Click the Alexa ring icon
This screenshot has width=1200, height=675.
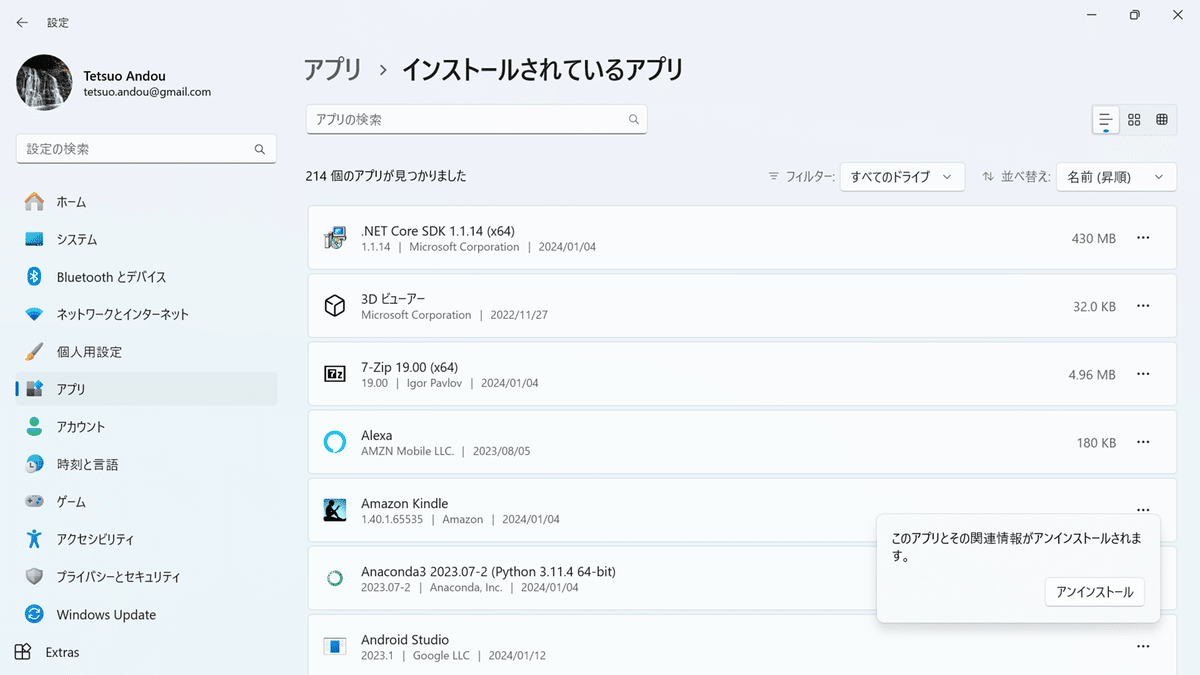pyautogui.click(x=335, y=442)
